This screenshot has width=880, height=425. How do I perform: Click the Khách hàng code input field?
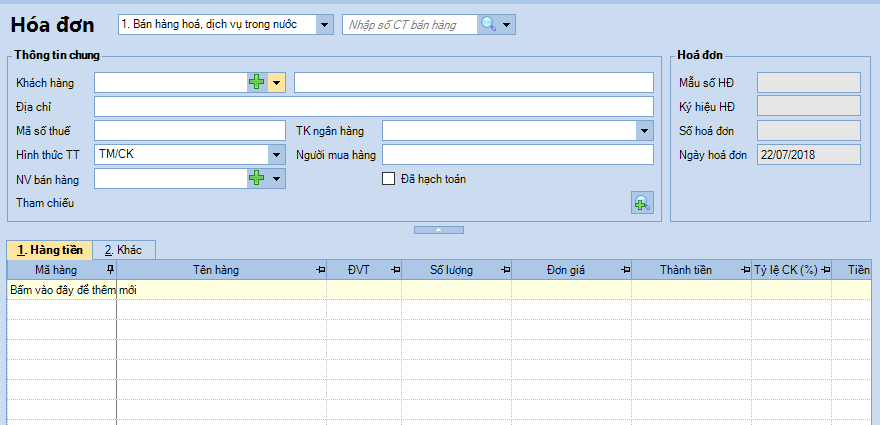coord(171,83)
